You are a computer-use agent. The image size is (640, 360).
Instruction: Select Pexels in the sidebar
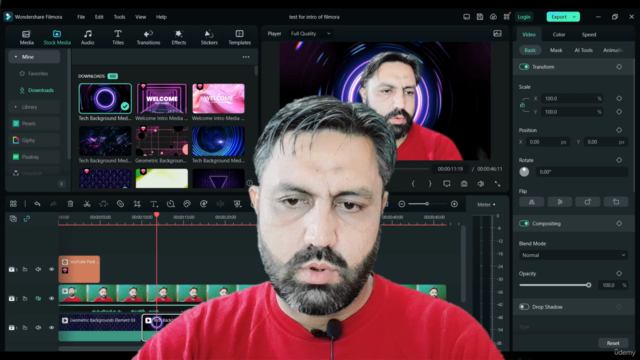[34, 123]
